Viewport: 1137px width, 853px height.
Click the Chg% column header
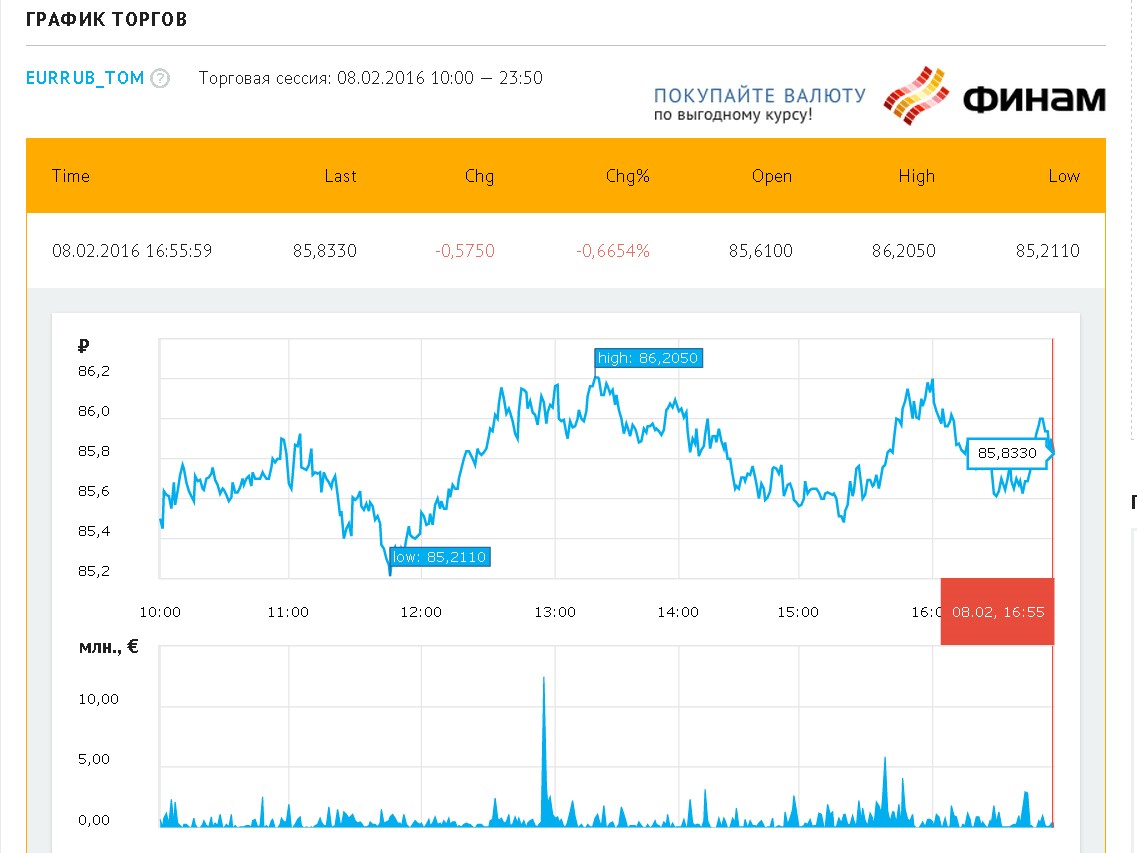(628, 176)
